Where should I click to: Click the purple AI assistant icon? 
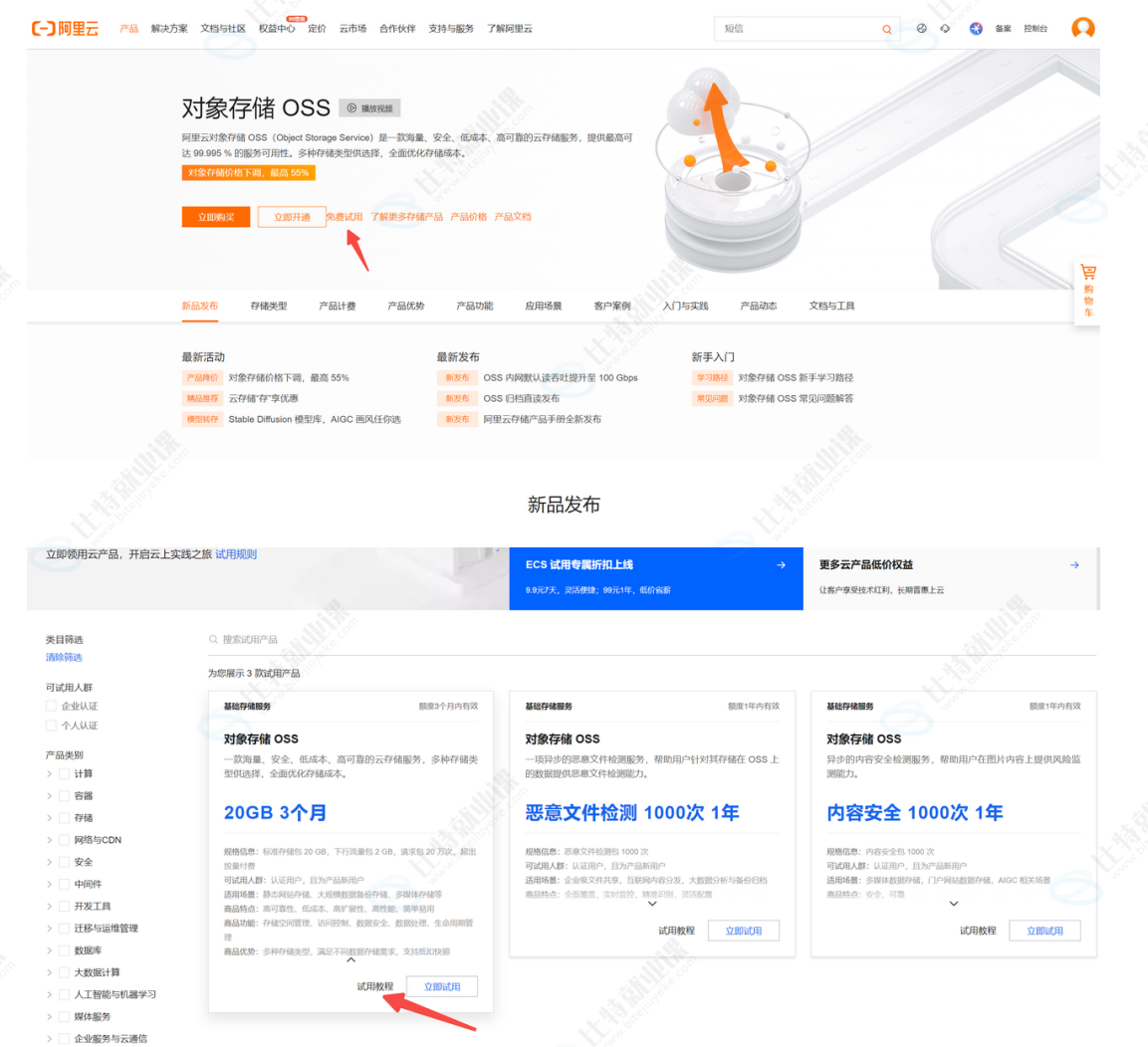coord(976,29)
